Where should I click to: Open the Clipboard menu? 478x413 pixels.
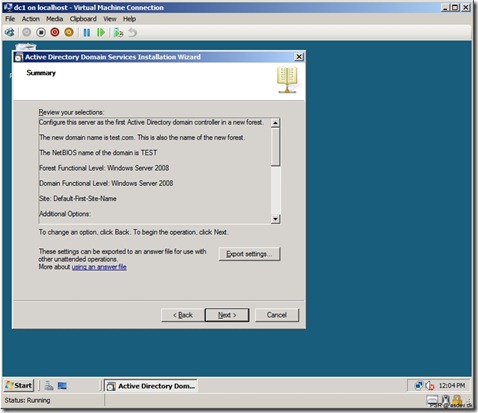coord(83,19)
